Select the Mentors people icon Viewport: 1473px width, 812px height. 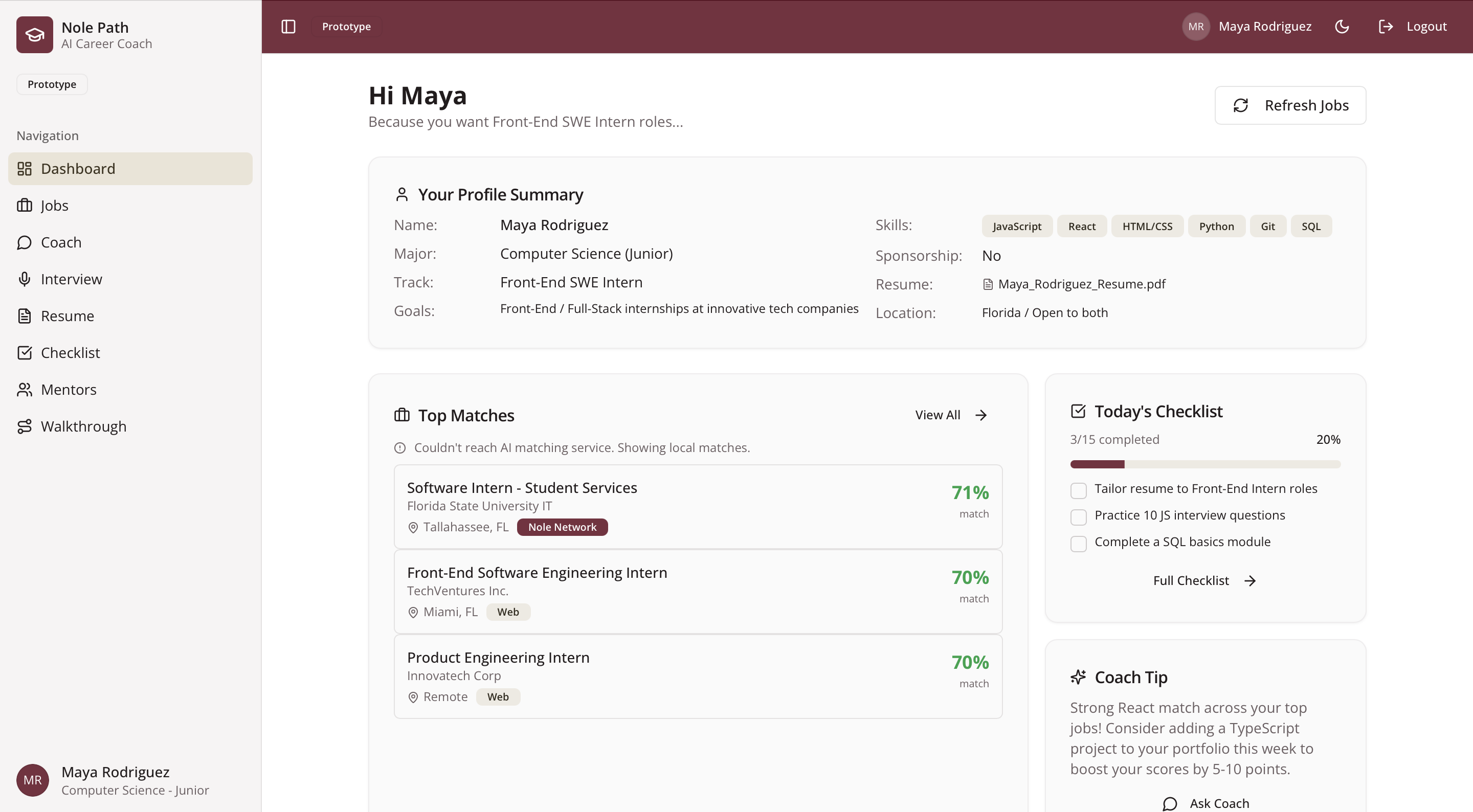(x=24, y=390)
